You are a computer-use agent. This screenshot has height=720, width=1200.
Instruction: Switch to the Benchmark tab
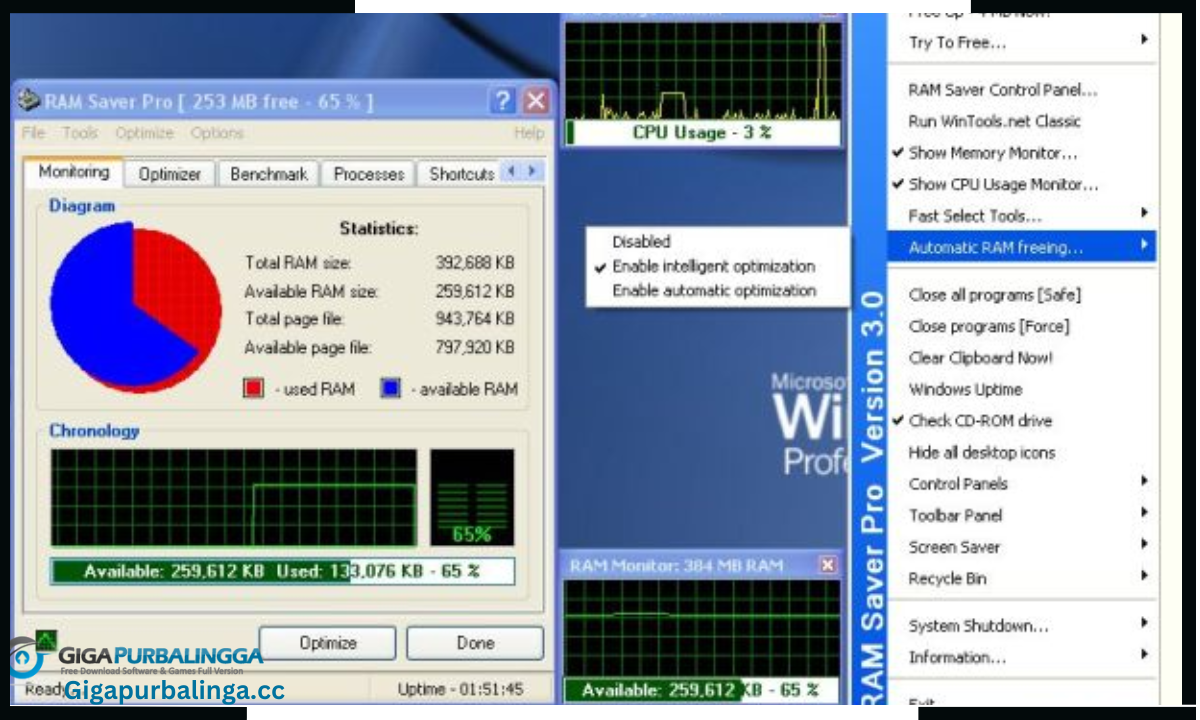[x=269, y=174]
